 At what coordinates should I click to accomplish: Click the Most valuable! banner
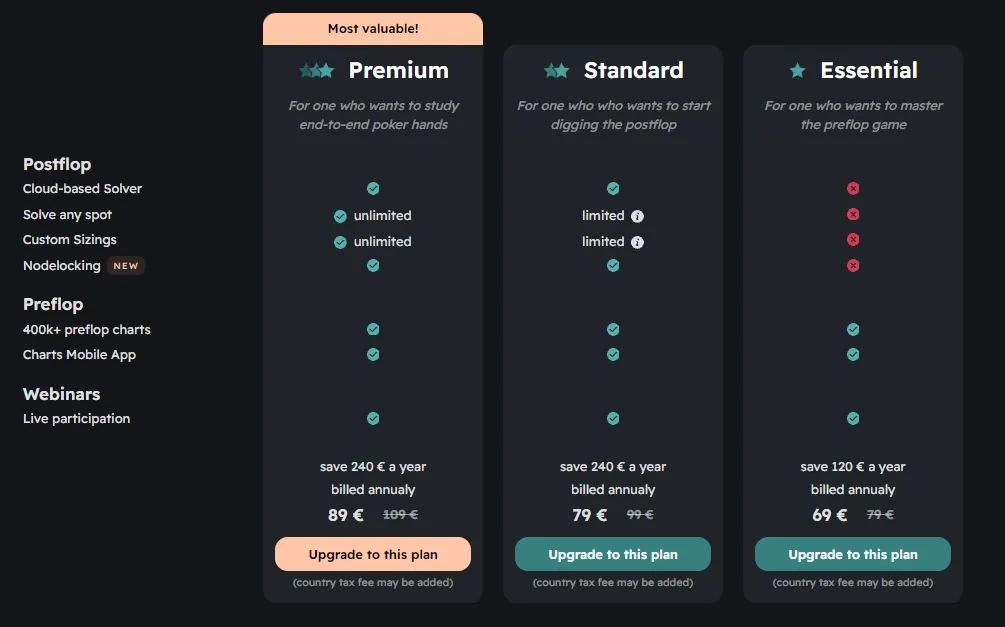(x=373, y=29)
